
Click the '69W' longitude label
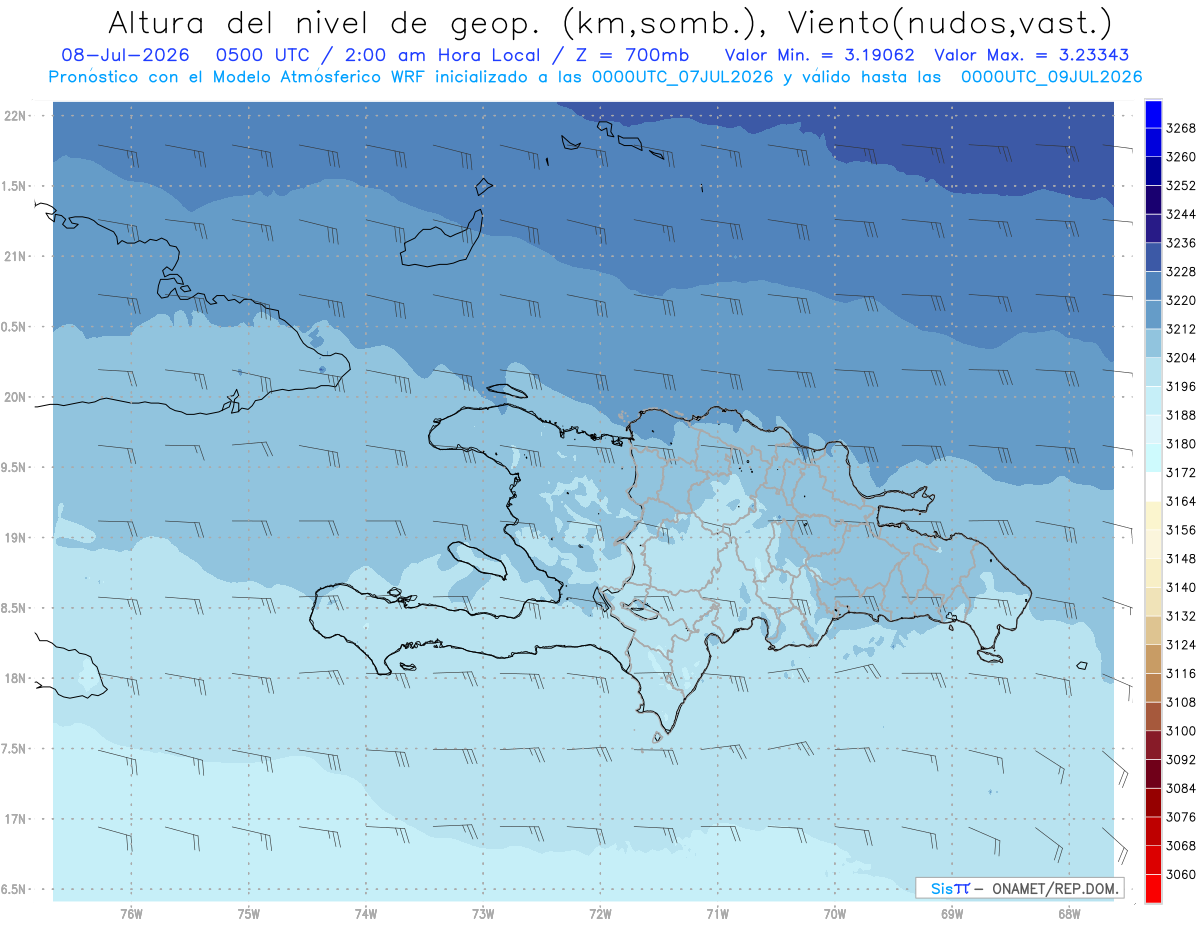(x=952, y=913)
